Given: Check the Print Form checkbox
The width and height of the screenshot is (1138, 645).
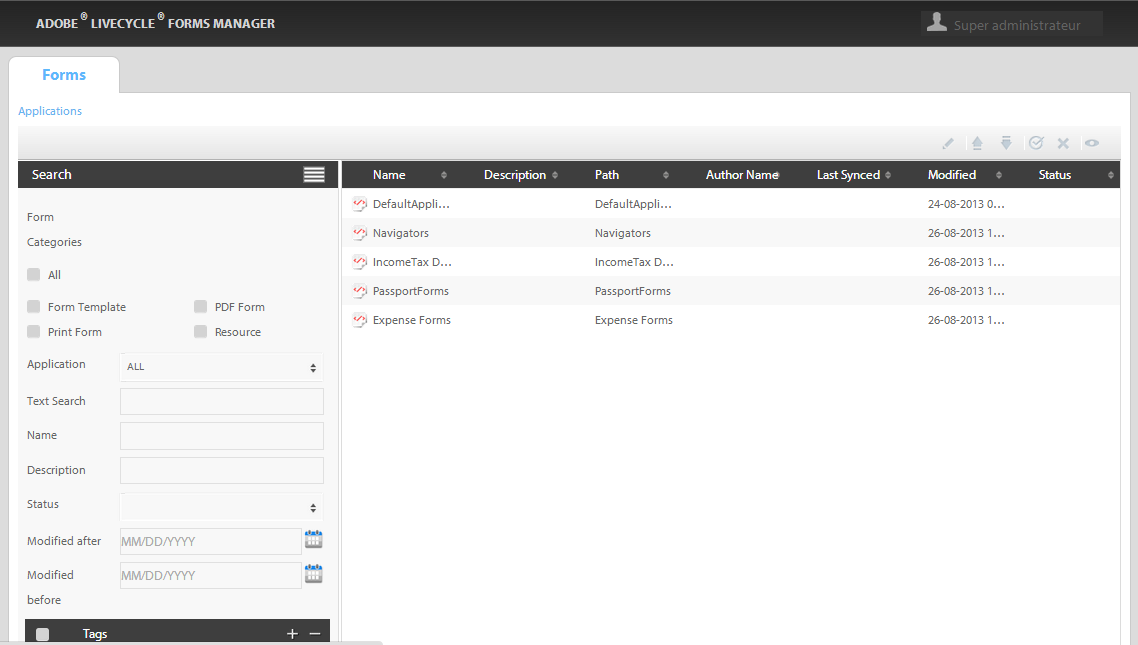Looking at the screenshot, I should (x=33, y=332).
